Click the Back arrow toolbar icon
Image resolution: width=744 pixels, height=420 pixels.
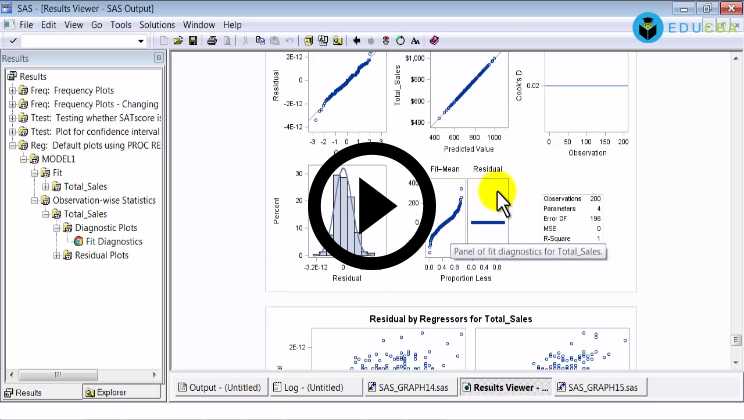(x=357, y=41)
